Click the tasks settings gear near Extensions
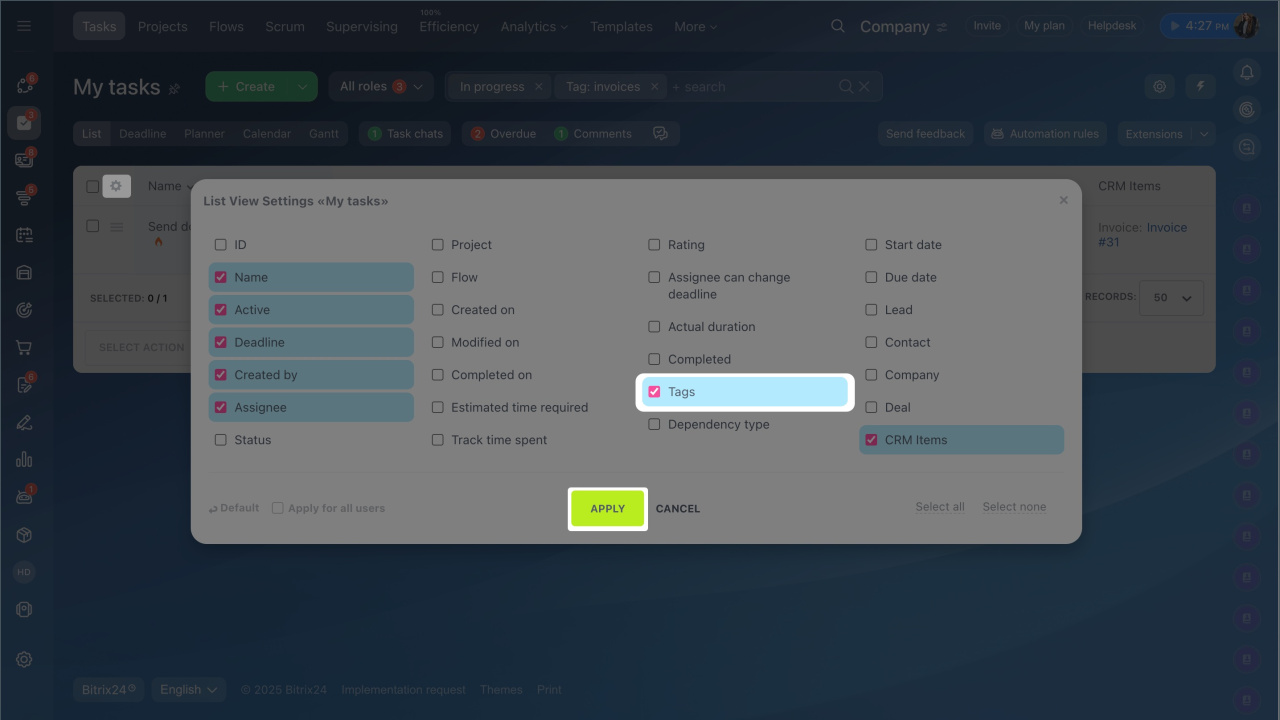The width and height of the screenshot is (1280, 720). [x=1160, y=87]
